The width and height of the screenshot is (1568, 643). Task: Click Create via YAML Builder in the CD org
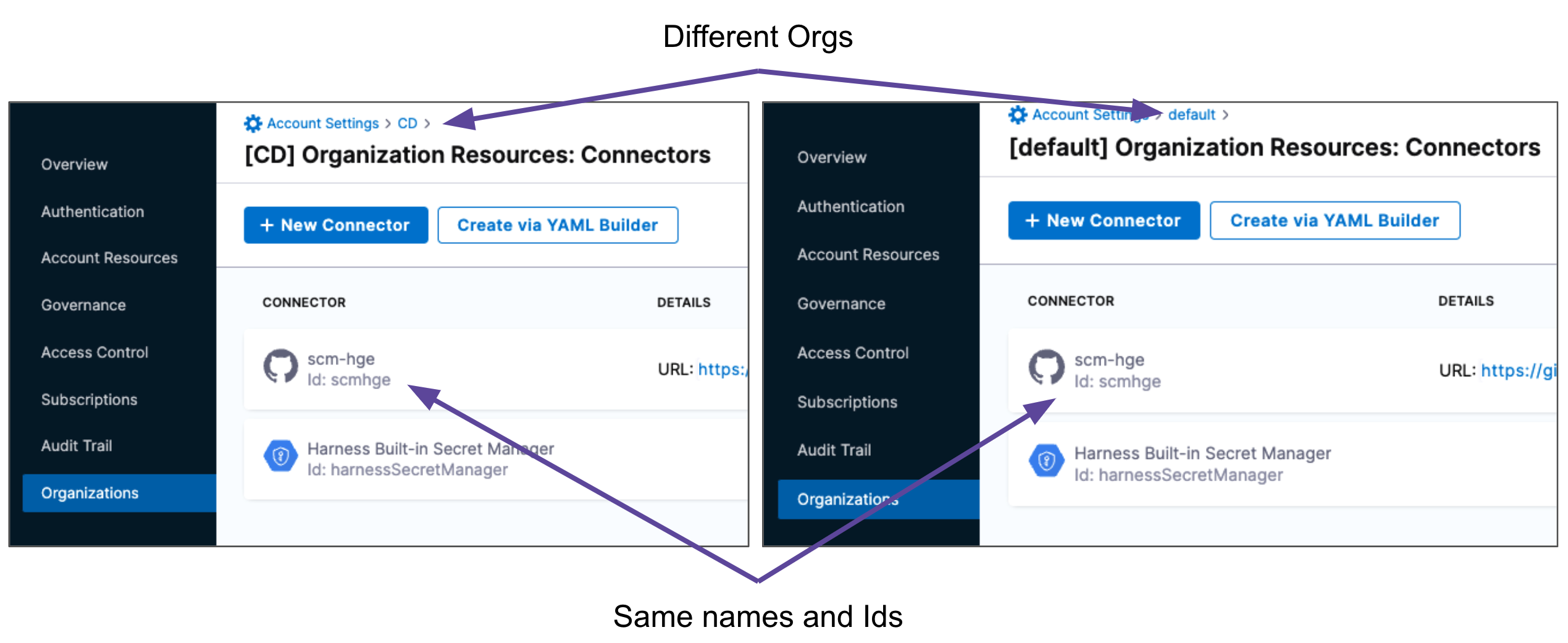[x=557, y=225]
